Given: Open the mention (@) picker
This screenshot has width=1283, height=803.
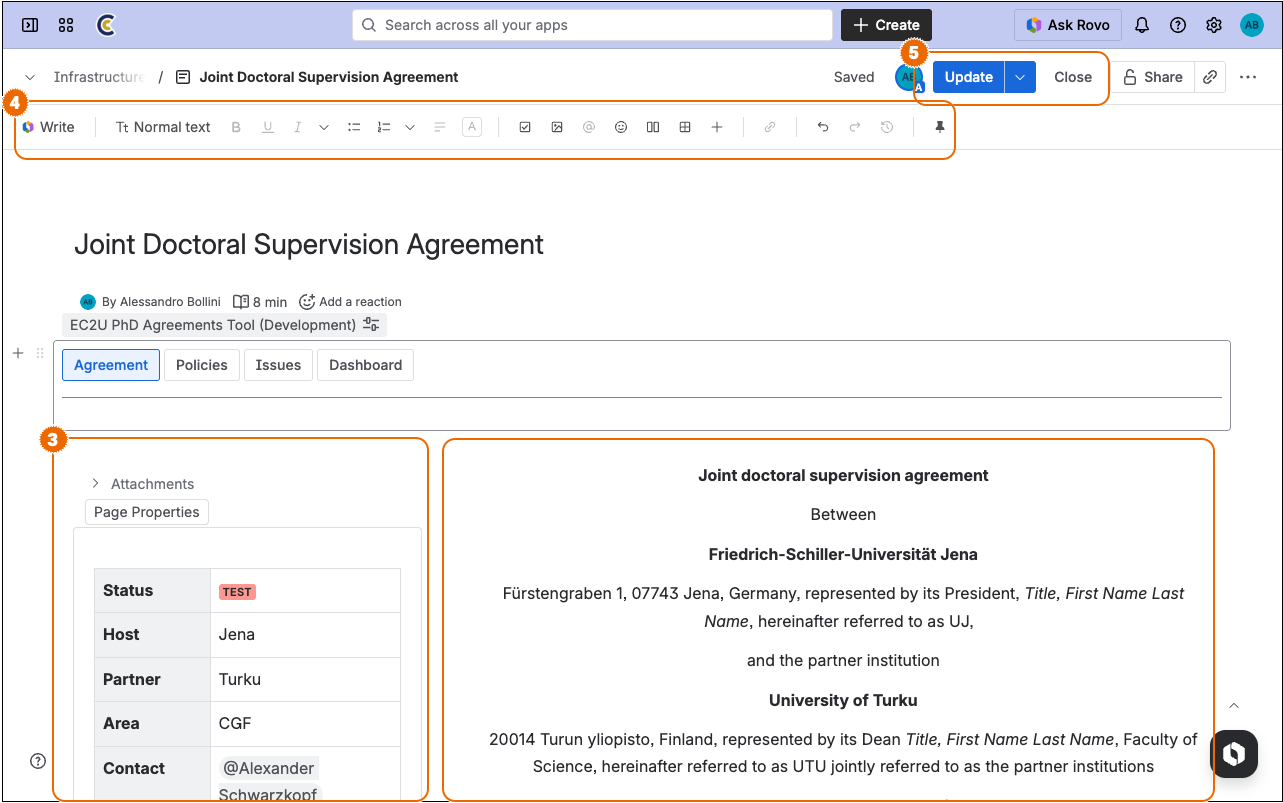Looking at the screenshot, I should pos(588,127).
